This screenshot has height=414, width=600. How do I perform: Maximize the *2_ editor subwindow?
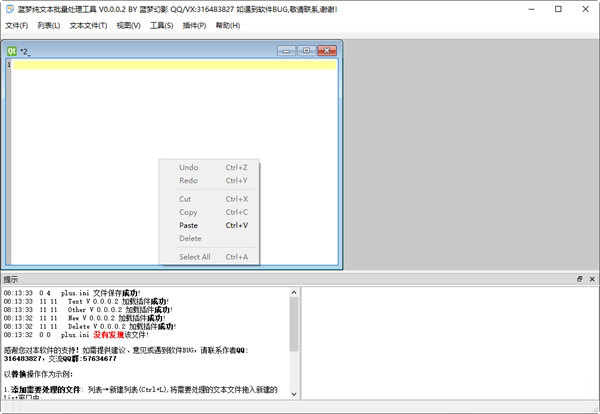[x=307, y=51]
